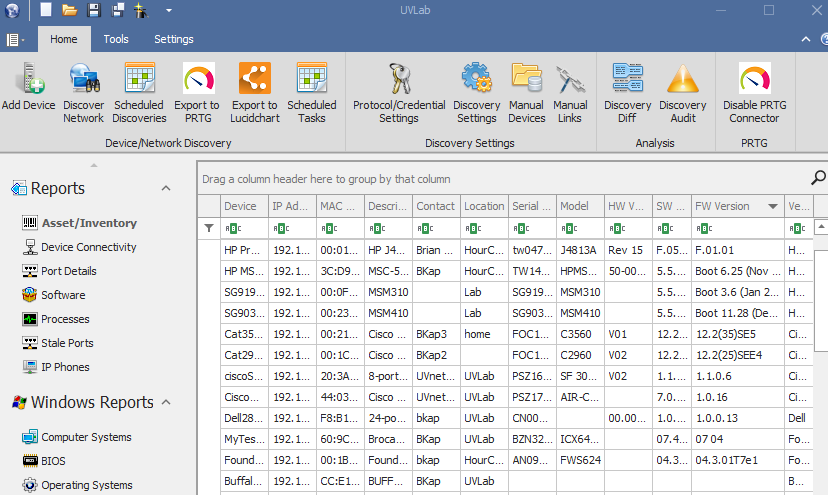Image resolution: width=828 pixels, height=495 pixels.
Task: Open Scheduled Discoveries
Action: tap(139, 93)
